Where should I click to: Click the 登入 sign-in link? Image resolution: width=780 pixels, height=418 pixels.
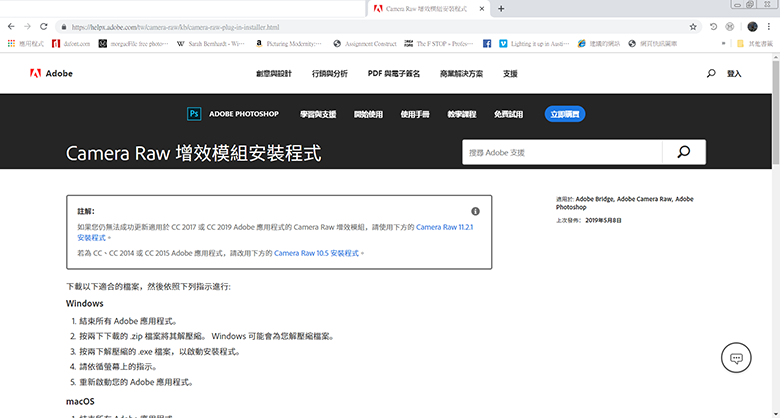[734, 74]
